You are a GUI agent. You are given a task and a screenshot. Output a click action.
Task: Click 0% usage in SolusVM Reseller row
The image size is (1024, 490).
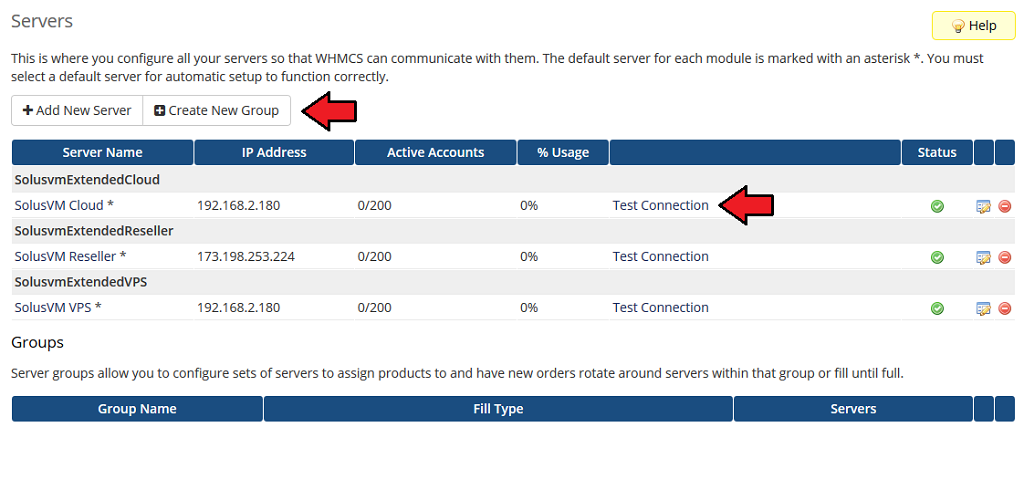(x=529, y=256)
